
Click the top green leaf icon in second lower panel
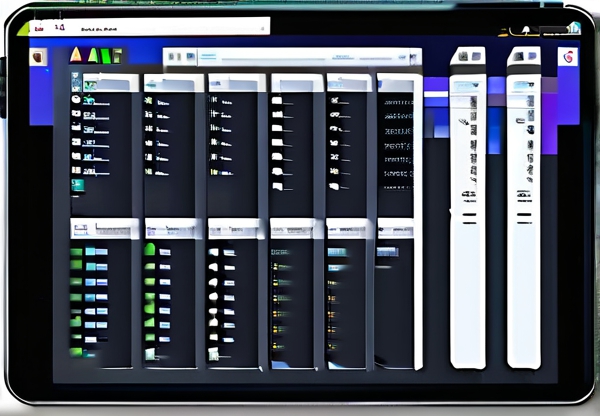(150, 250)
